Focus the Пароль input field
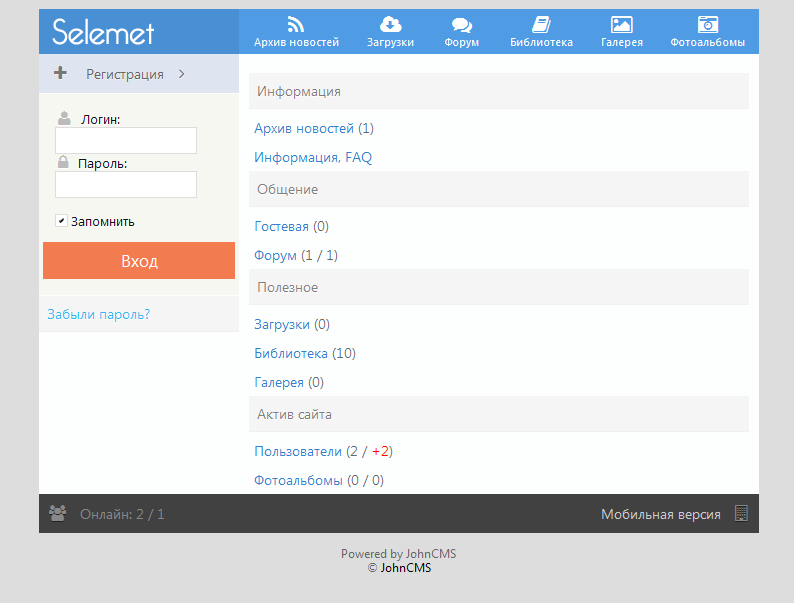794x603 pixels. click(126, 184)
